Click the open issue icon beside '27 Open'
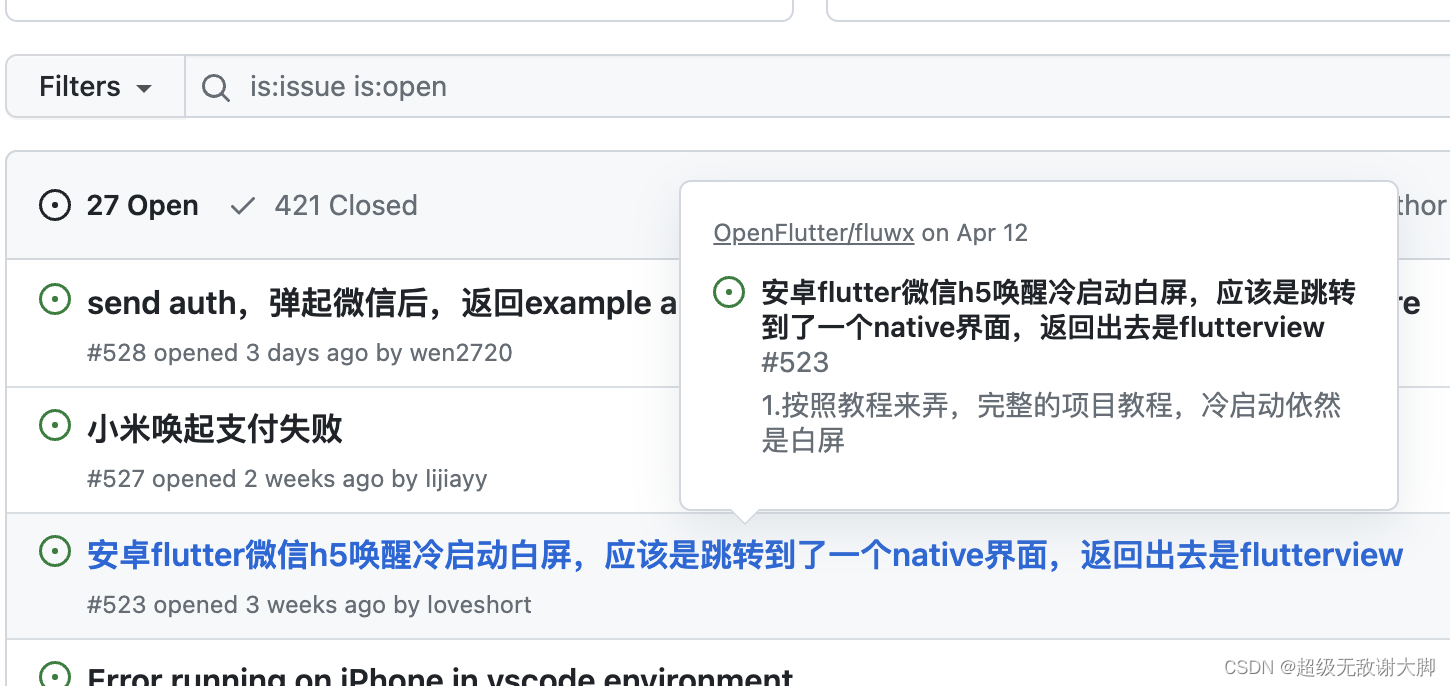The image size is (1450, 686). pos(54,205)
